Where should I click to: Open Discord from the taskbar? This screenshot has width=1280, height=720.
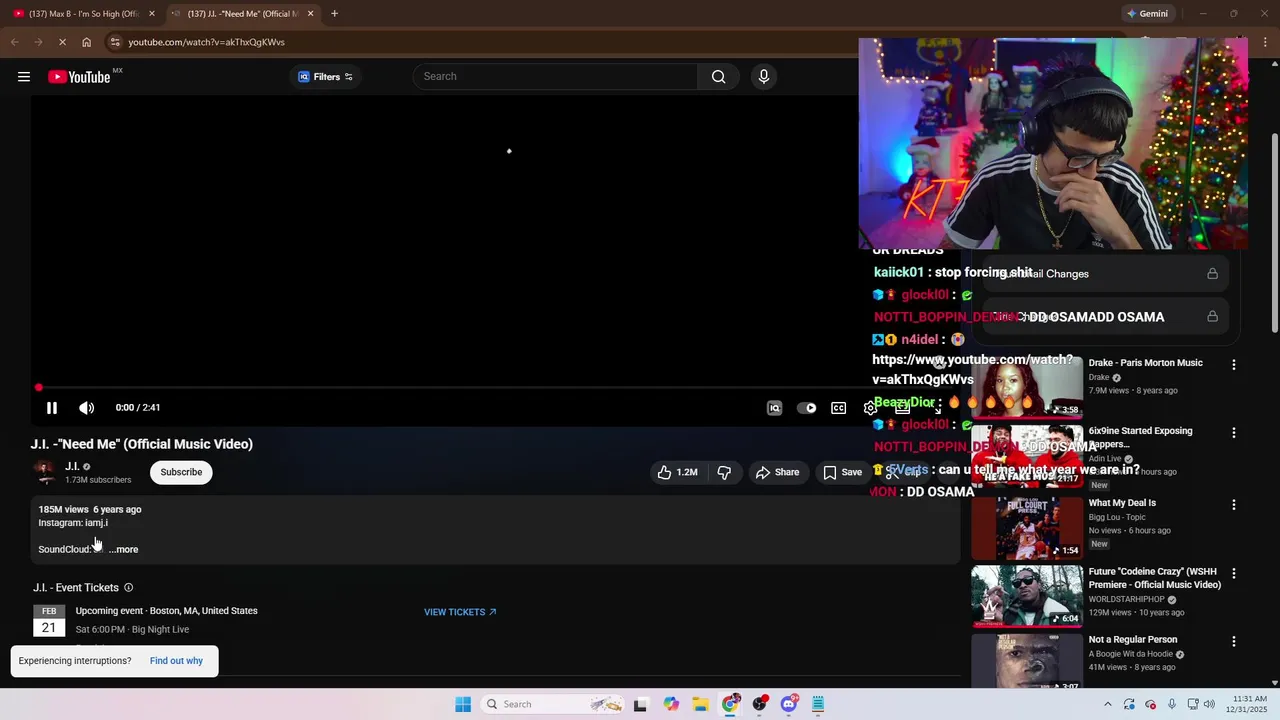click(789, 704)
